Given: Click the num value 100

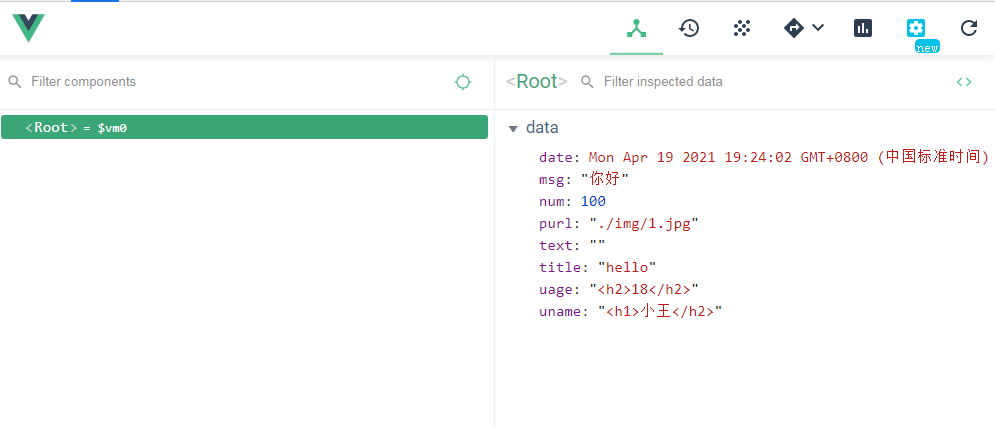Looking at the screenshot, I should coord(593,201).
